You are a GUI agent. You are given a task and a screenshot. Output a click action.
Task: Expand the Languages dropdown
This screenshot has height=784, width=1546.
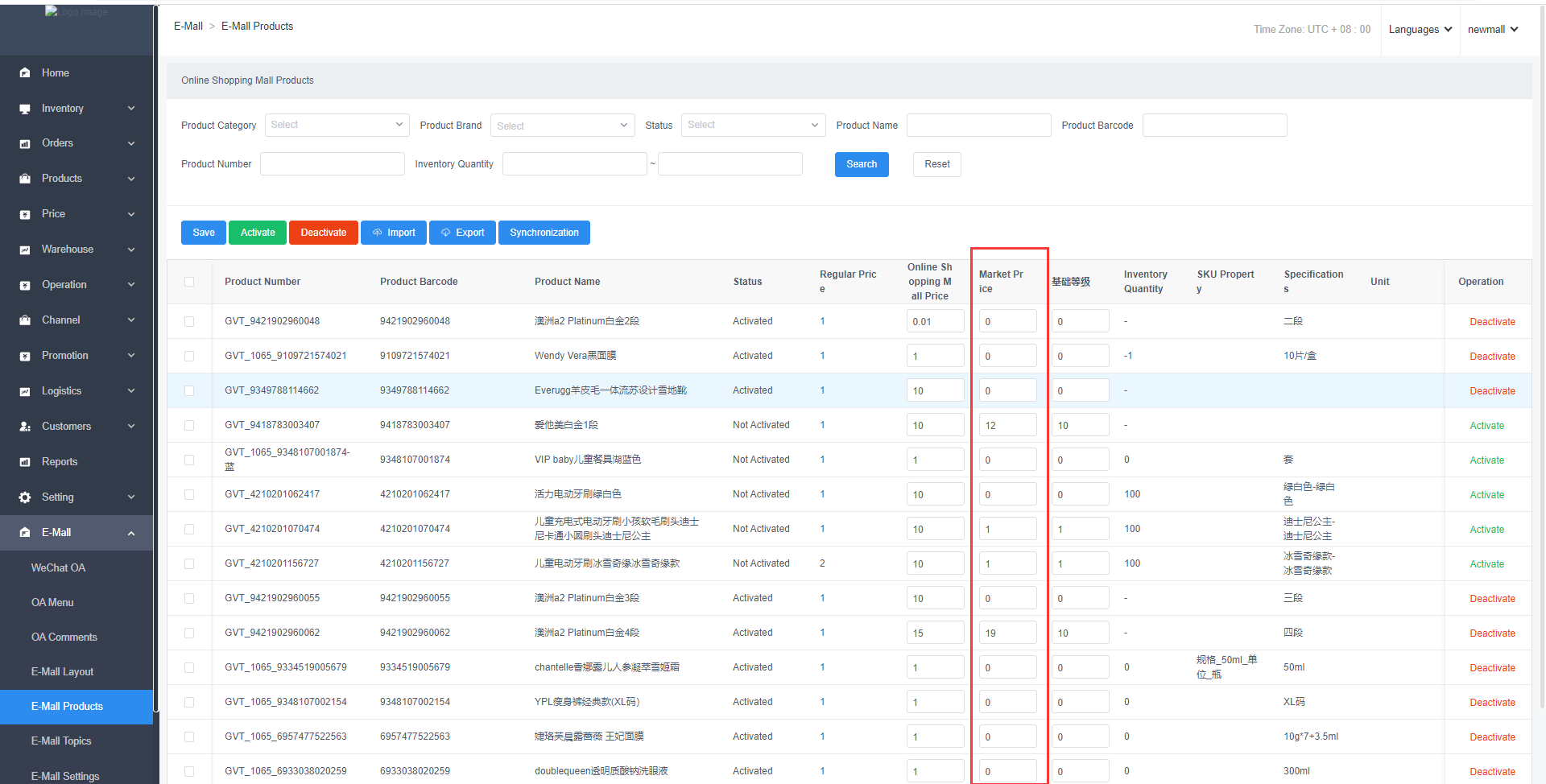[1420, 30]
